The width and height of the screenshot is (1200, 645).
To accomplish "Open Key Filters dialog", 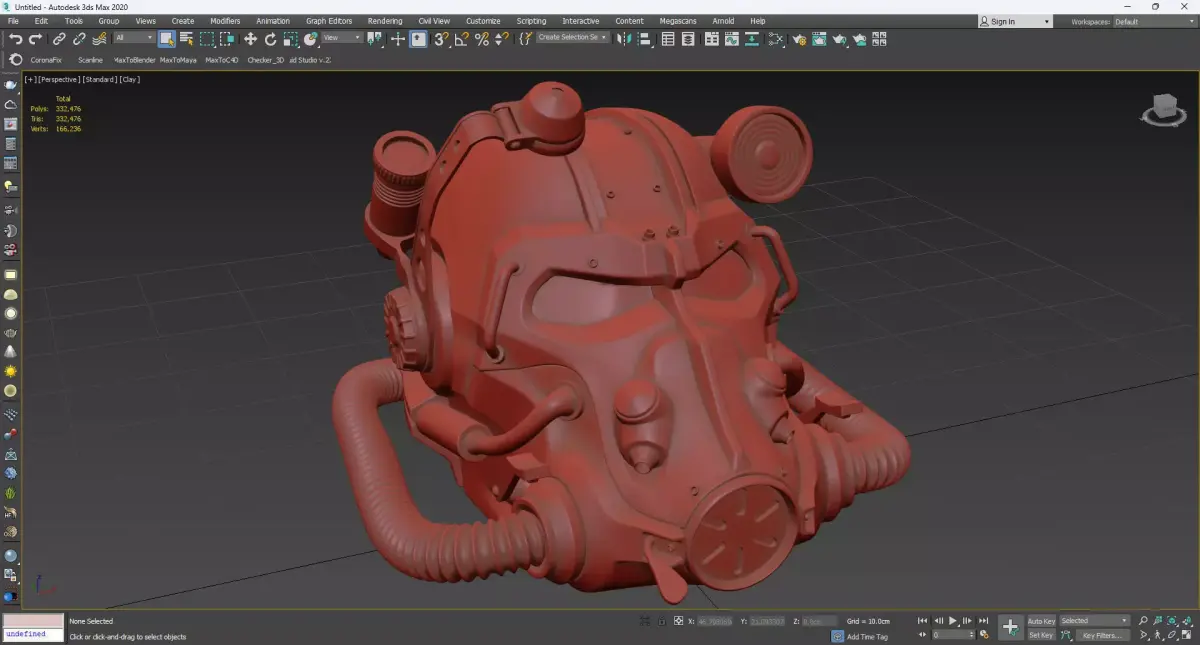I will [x=1101, y=635].
